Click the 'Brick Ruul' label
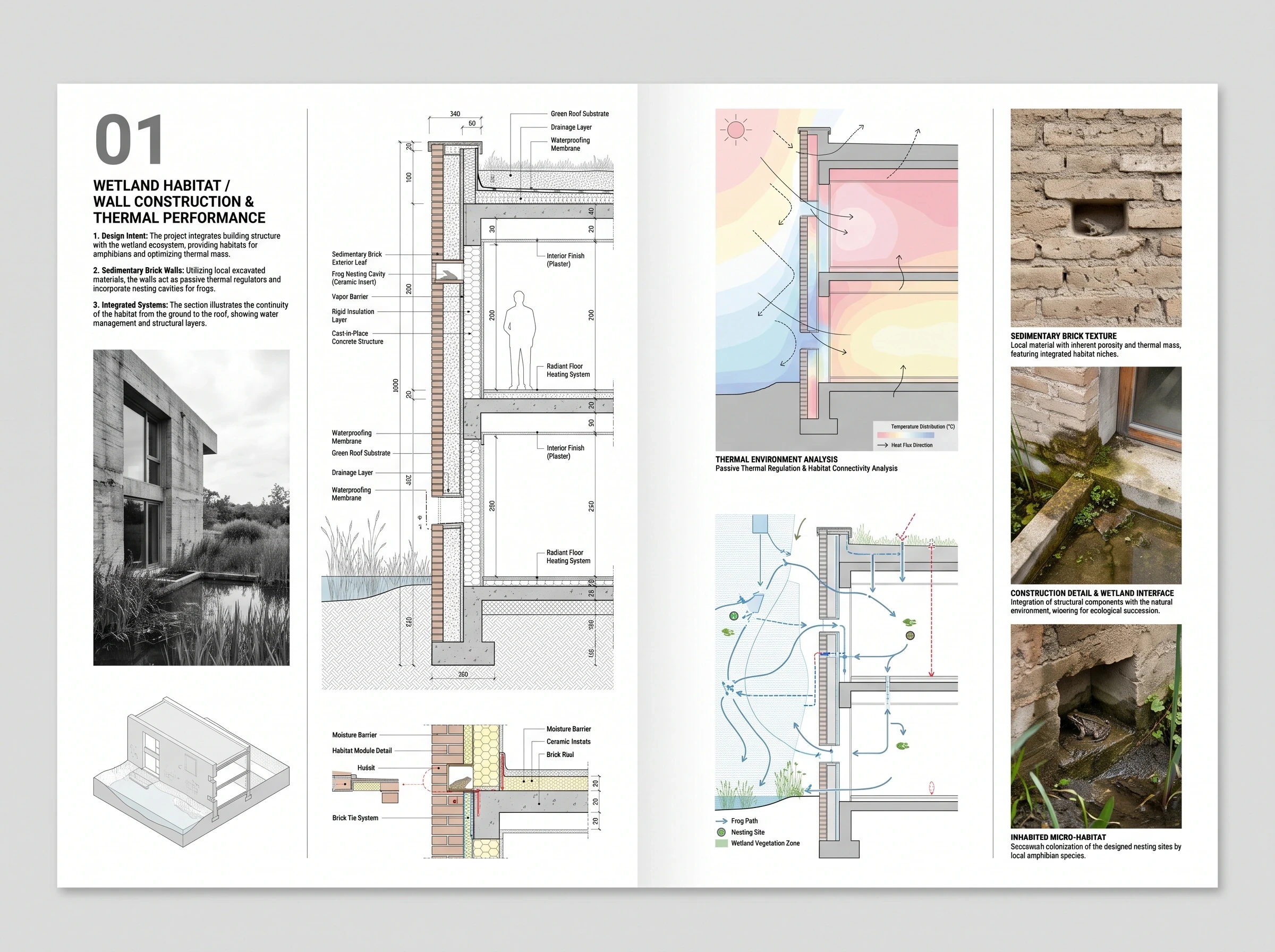Viewport: 1275px width, 952px height. pos(560,754)
